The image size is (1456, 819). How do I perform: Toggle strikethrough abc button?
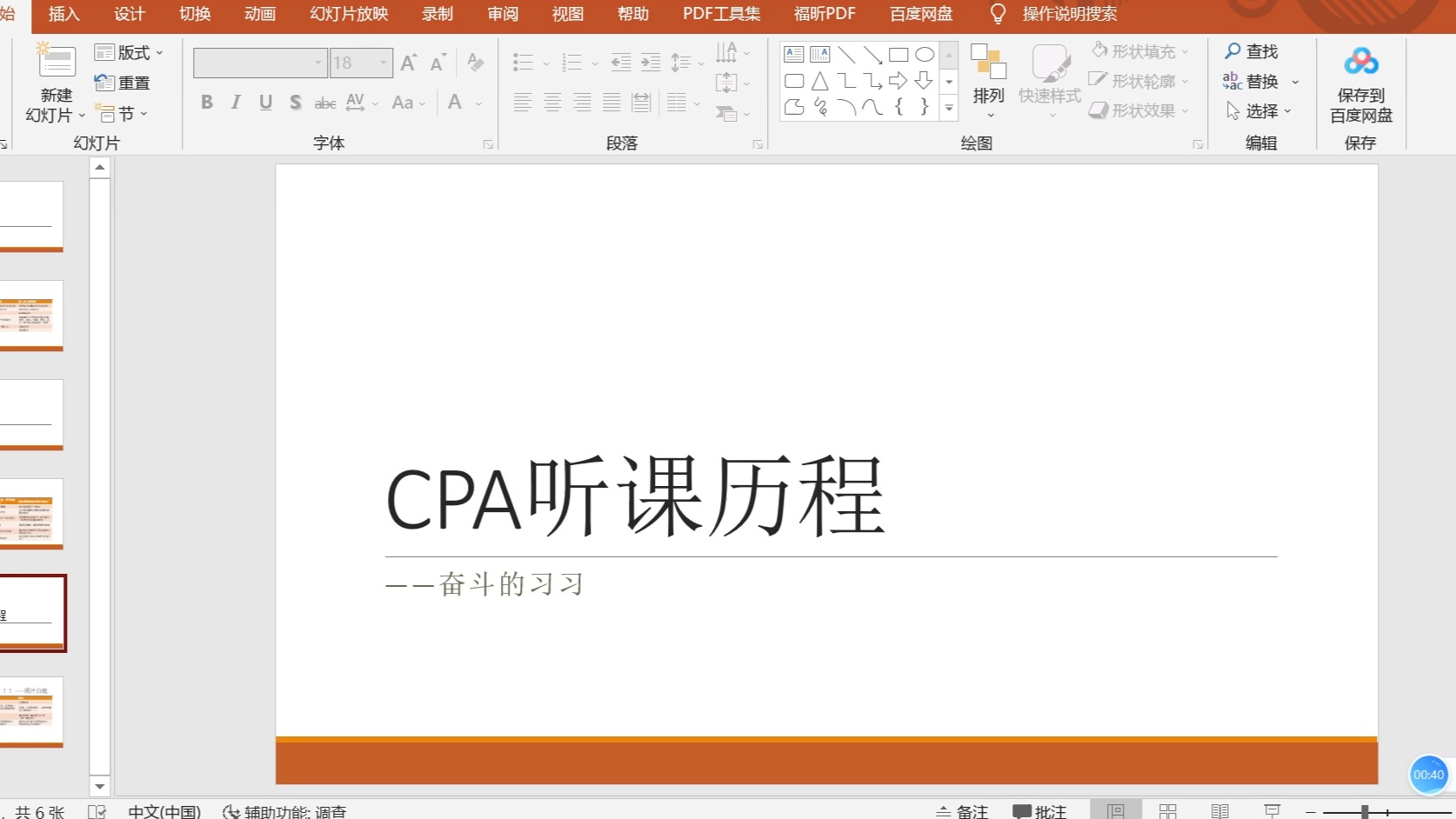[x=325, y=103]
